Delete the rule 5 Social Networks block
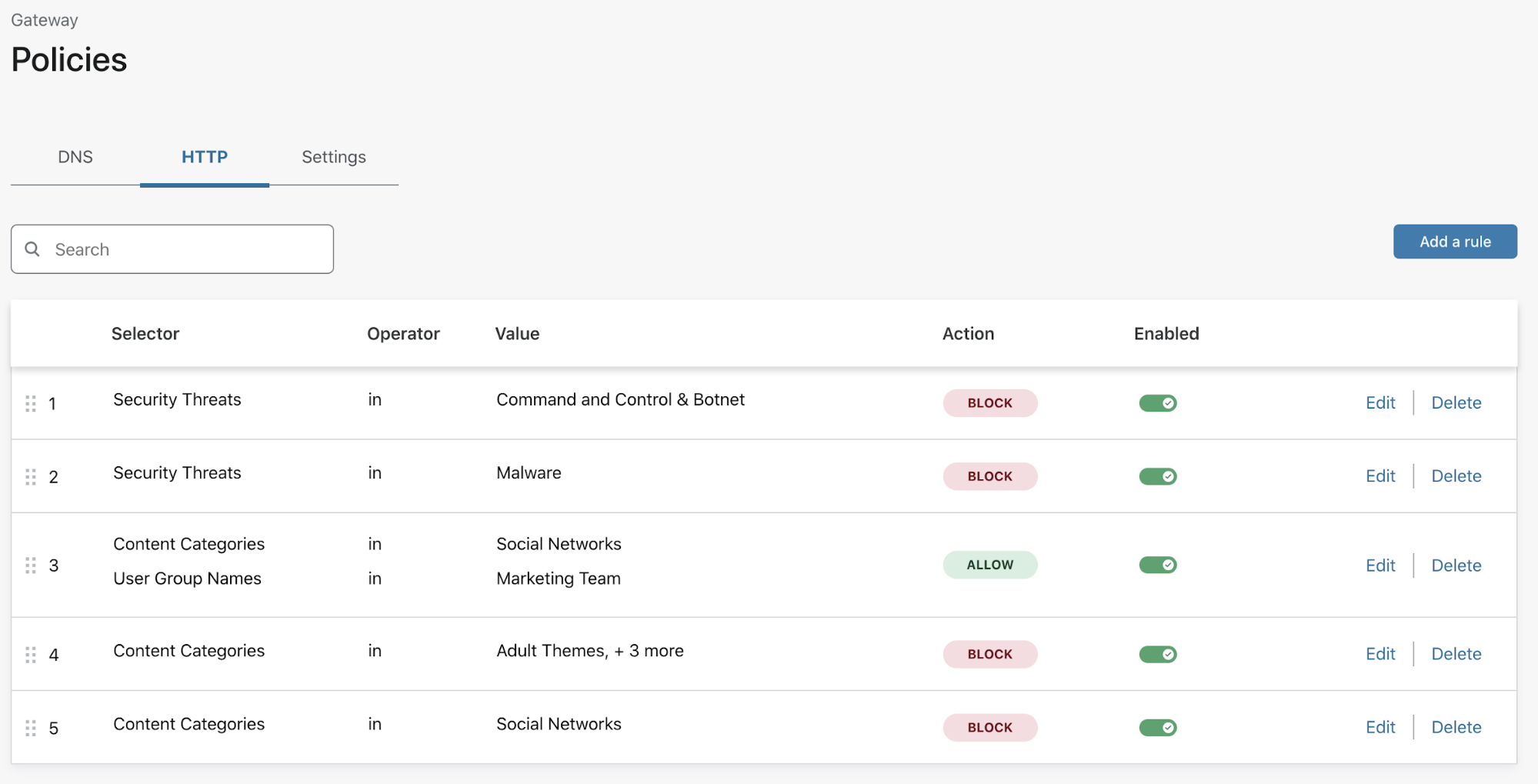Image resolution: width=1538 pixels, height=784 pixels. click(x=1456, y=727)
